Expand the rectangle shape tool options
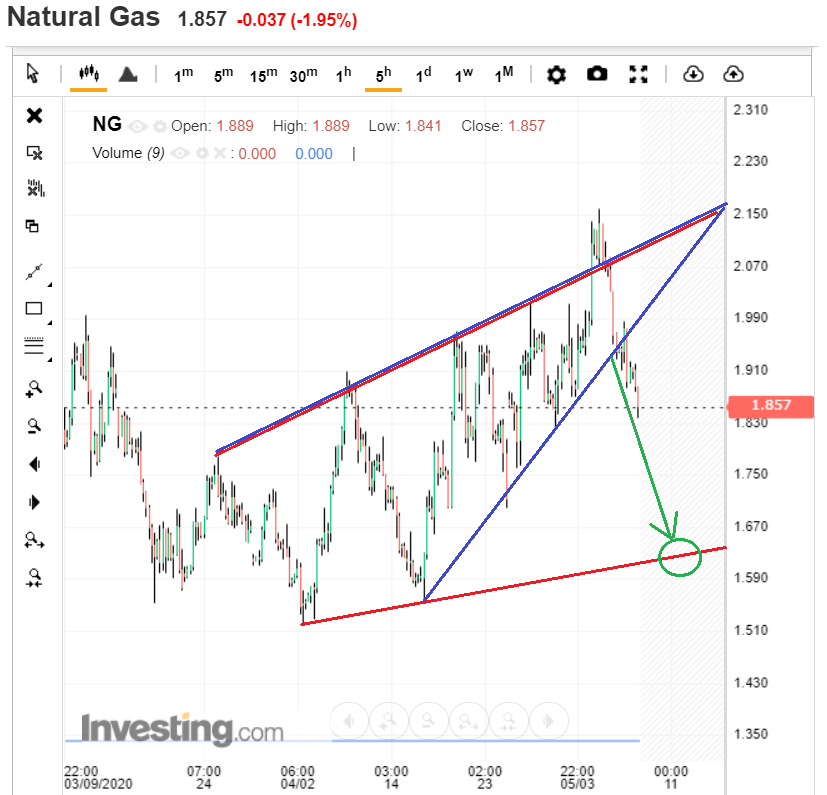 click(x=50, y=322)
